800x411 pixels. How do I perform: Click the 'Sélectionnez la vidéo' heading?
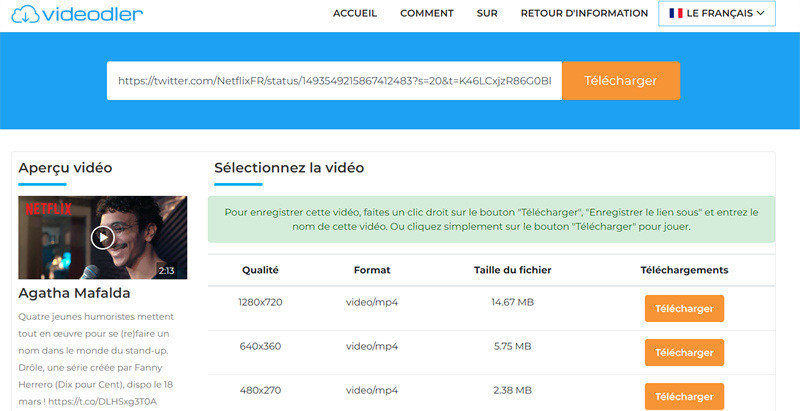[x=289, y=168]
